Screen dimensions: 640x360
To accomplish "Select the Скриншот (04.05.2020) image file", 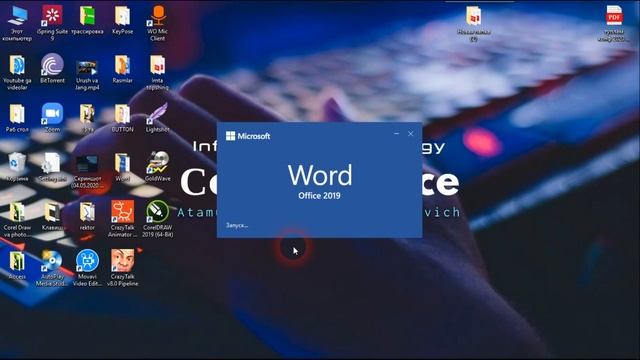I will 87,171.
